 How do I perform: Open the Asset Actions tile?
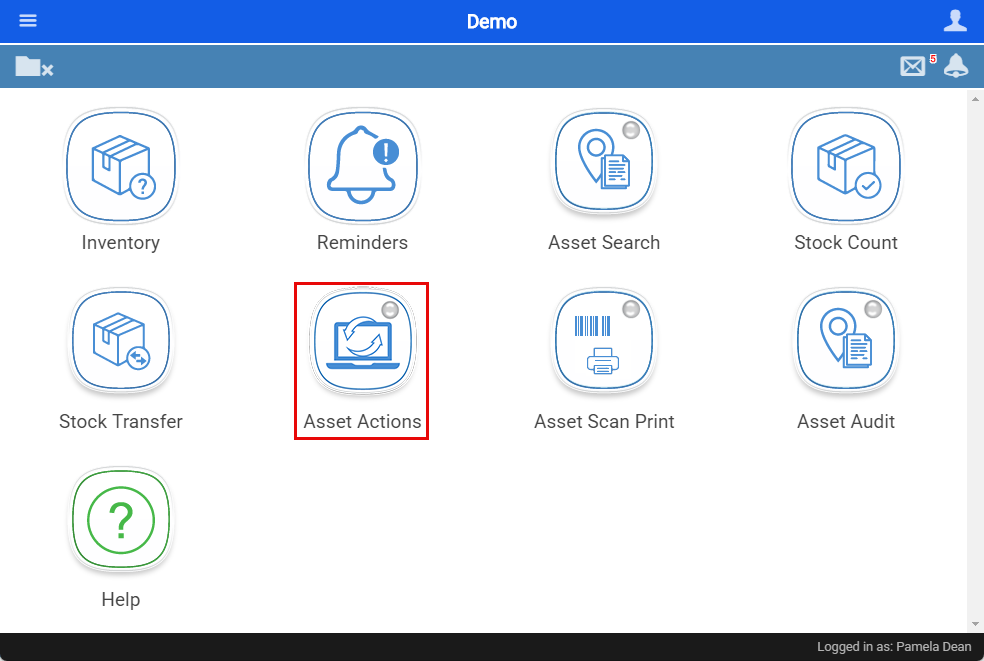(362, 341)
